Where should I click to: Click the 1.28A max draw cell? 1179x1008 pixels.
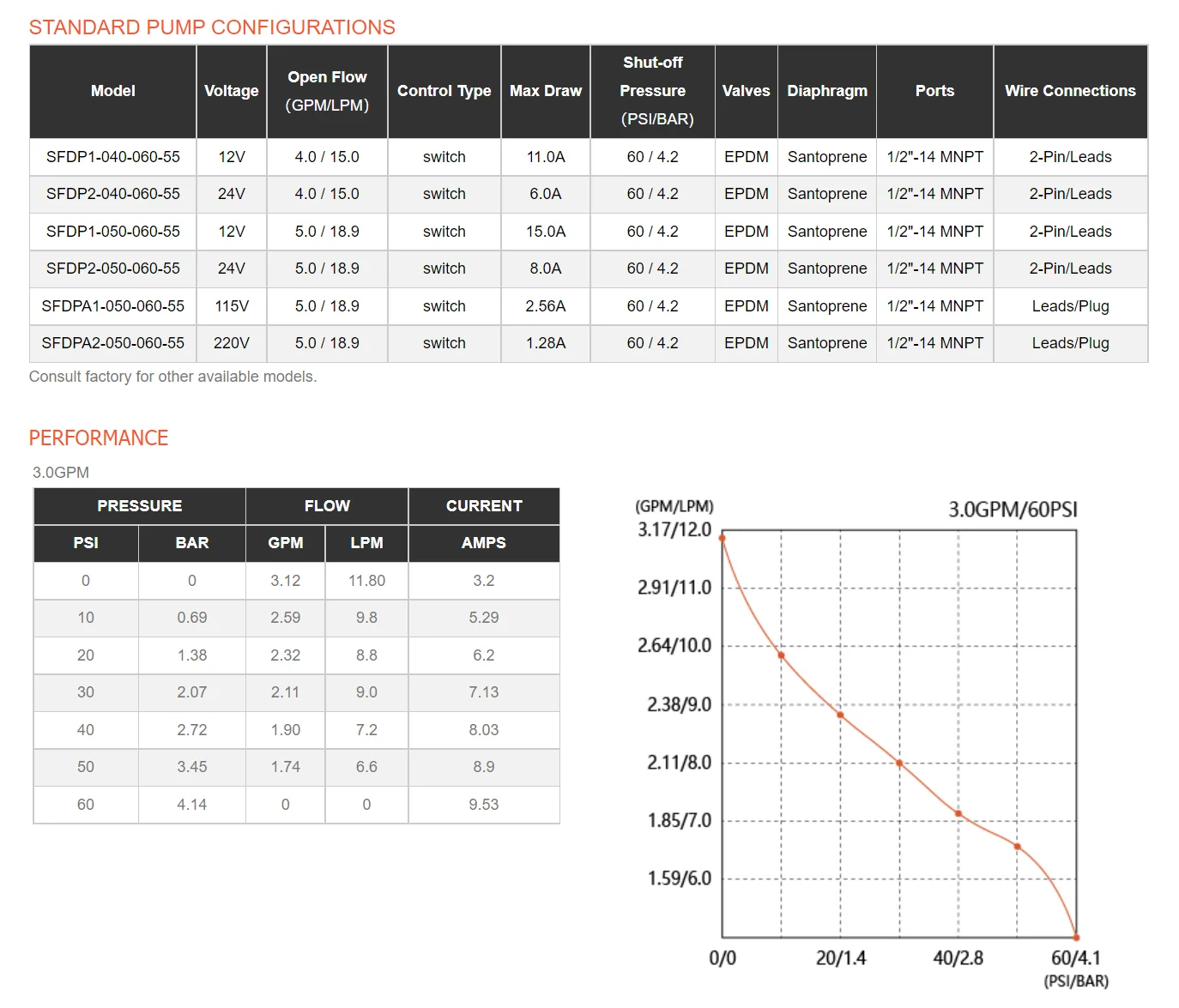coord(546,343)
